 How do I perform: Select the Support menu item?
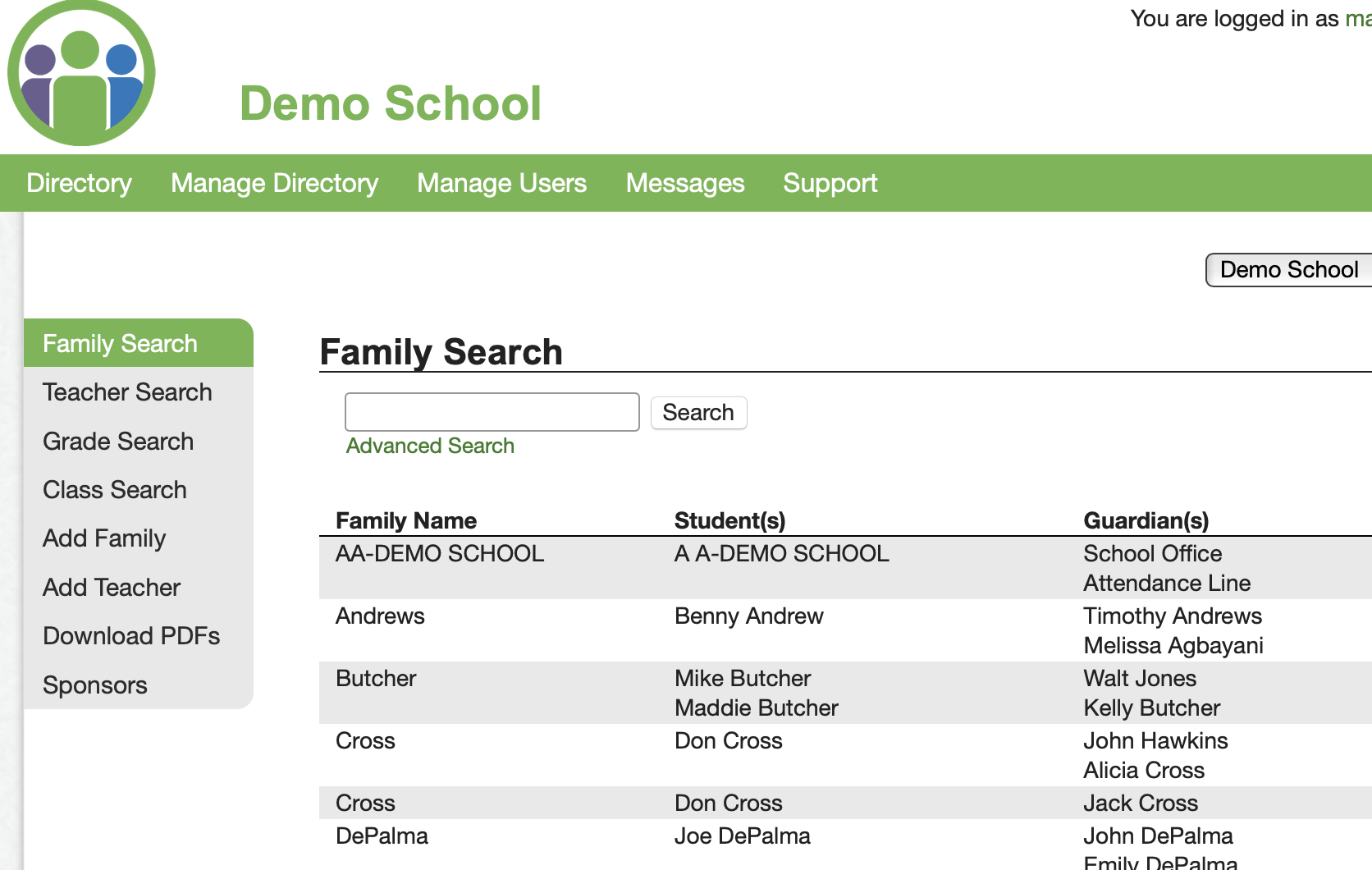[x=830, y=183]
